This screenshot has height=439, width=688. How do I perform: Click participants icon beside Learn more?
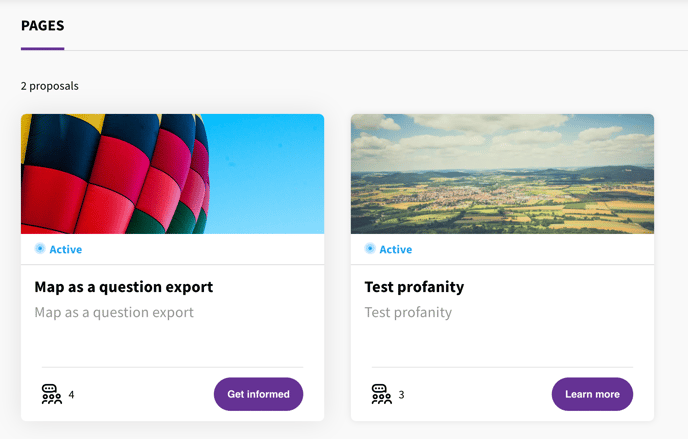381,394
